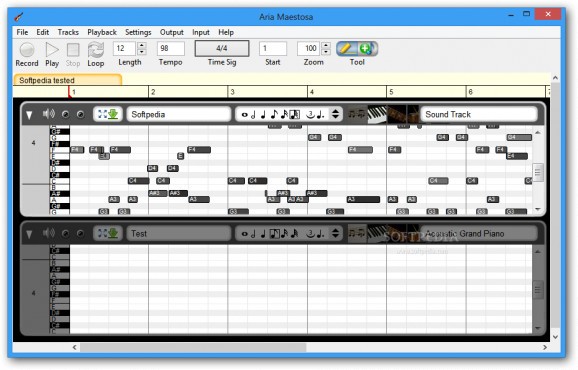
Task: Open the Tracks menu
Action: click(68, 32)
